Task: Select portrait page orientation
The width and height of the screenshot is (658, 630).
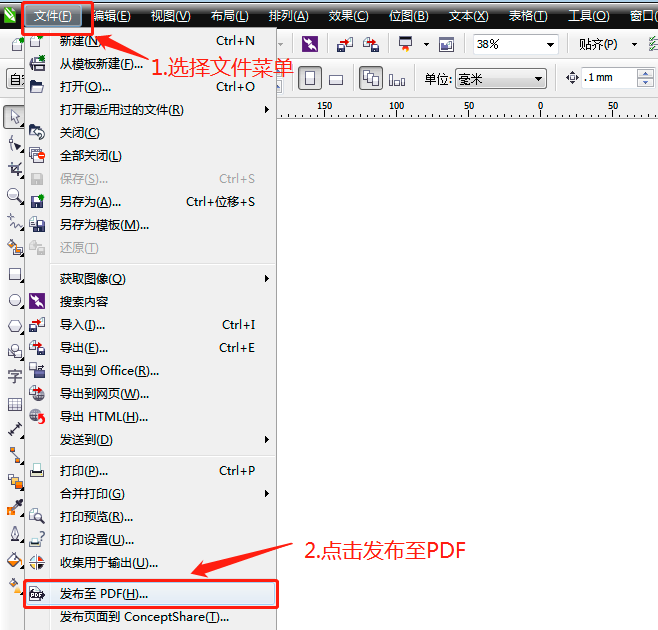Action: 310,78
